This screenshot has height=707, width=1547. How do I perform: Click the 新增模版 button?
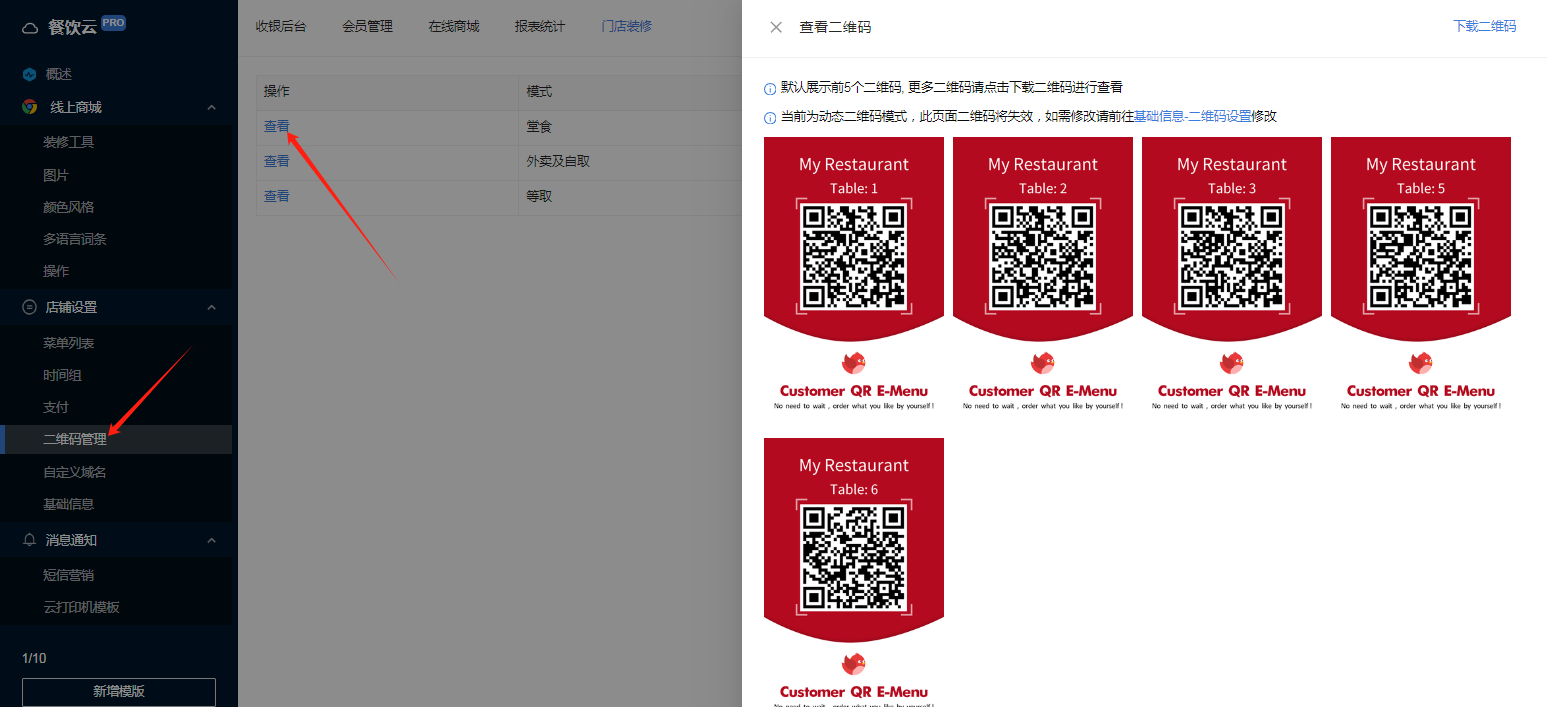[x=119, y=691]
